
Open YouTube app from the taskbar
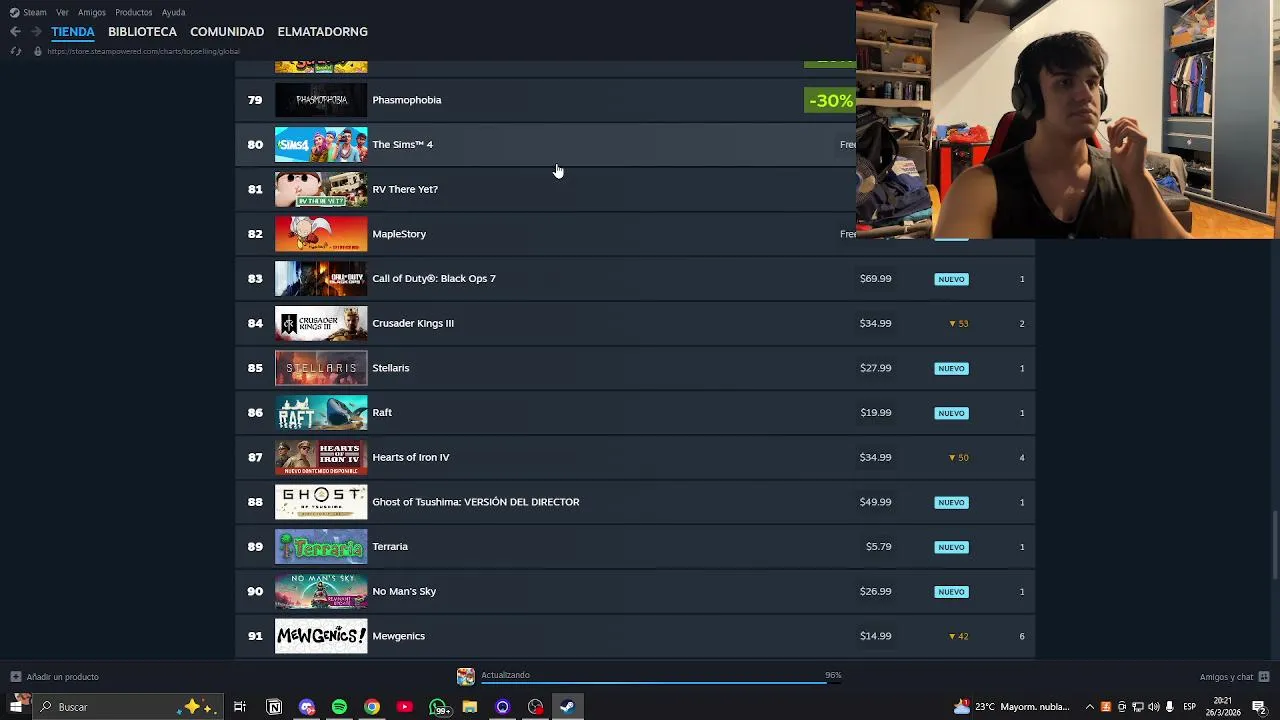click(x=404, y=707)
